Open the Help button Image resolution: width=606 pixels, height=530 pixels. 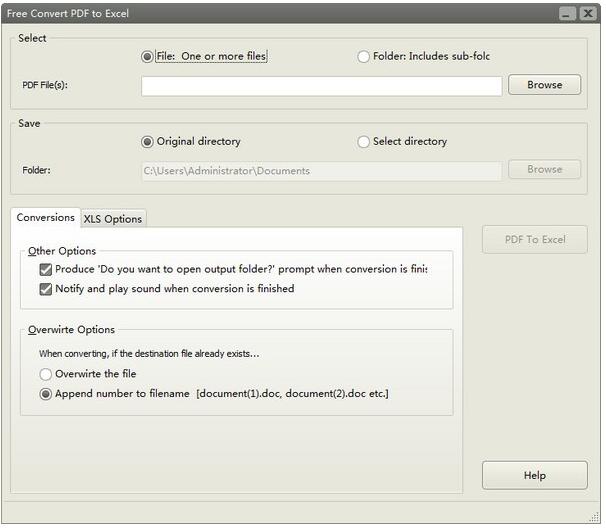tap(535, 475)
